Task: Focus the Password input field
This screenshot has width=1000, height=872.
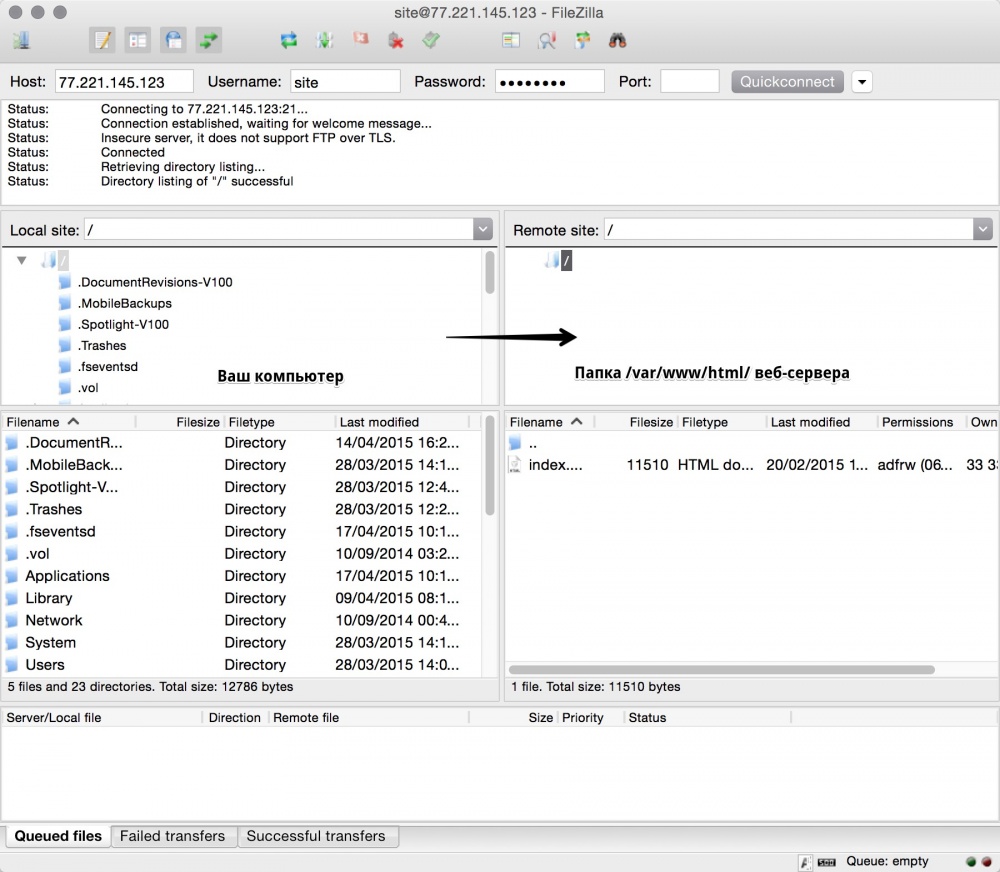Action: (x=549, y=82)
